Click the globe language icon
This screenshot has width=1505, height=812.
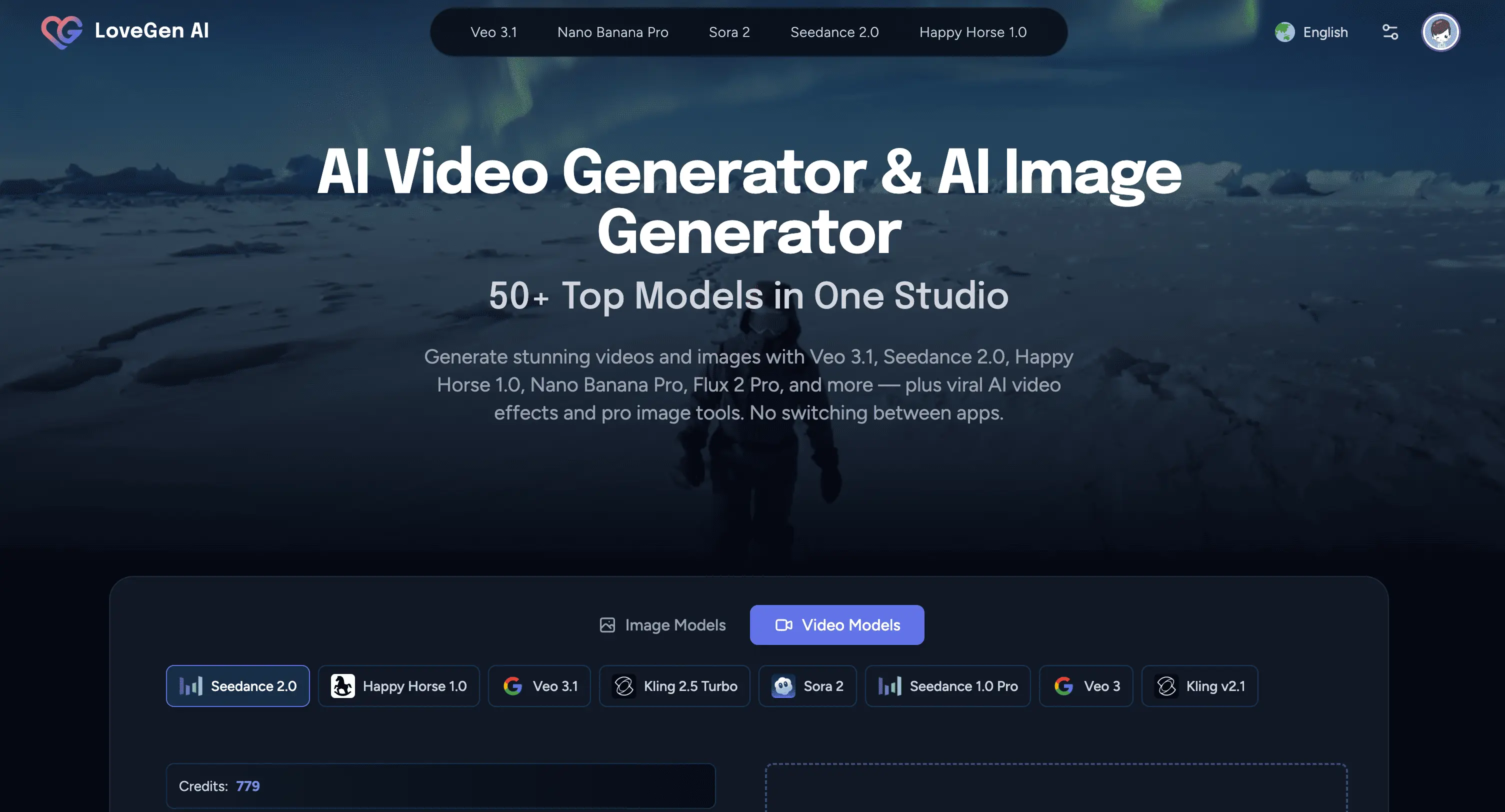tap(1284, 32)
